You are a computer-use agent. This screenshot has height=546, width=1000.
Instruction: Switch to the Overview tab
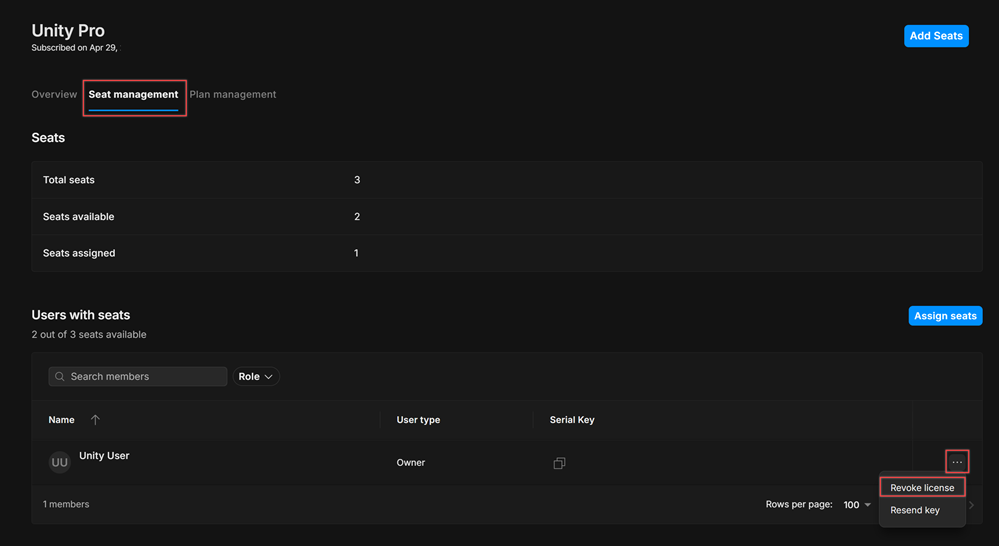(54, 94)
